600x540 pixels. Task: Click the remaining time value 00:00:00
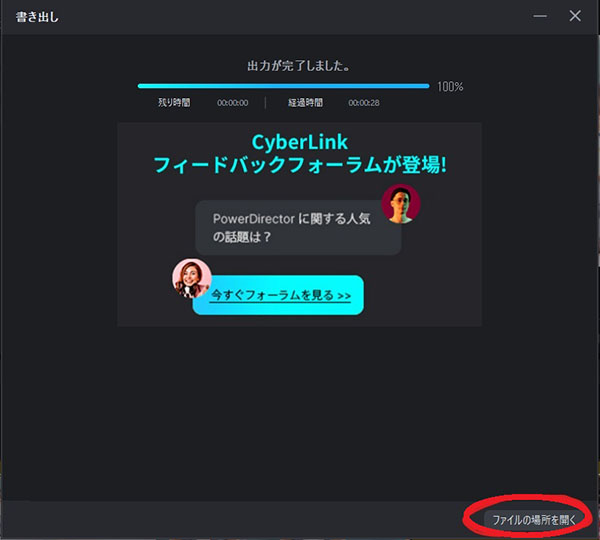(x=233, y=103)
